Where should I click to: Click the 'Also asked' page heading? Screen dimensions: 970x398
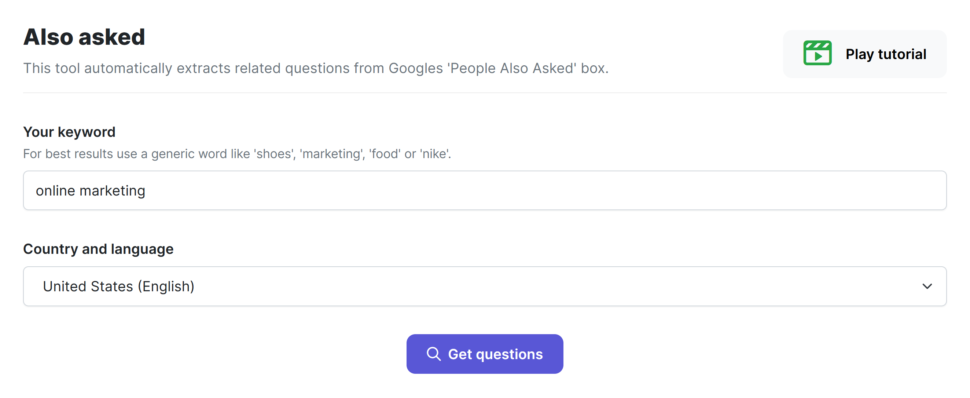[84, 37]
